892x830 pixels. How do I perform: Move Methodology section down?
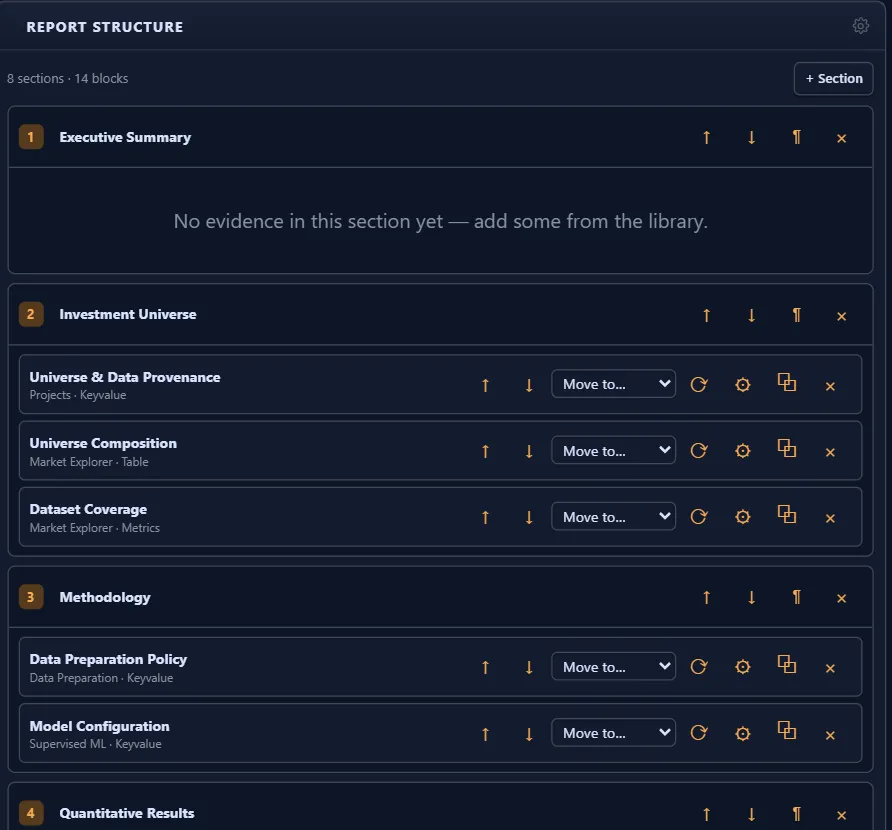pos(751,597)
